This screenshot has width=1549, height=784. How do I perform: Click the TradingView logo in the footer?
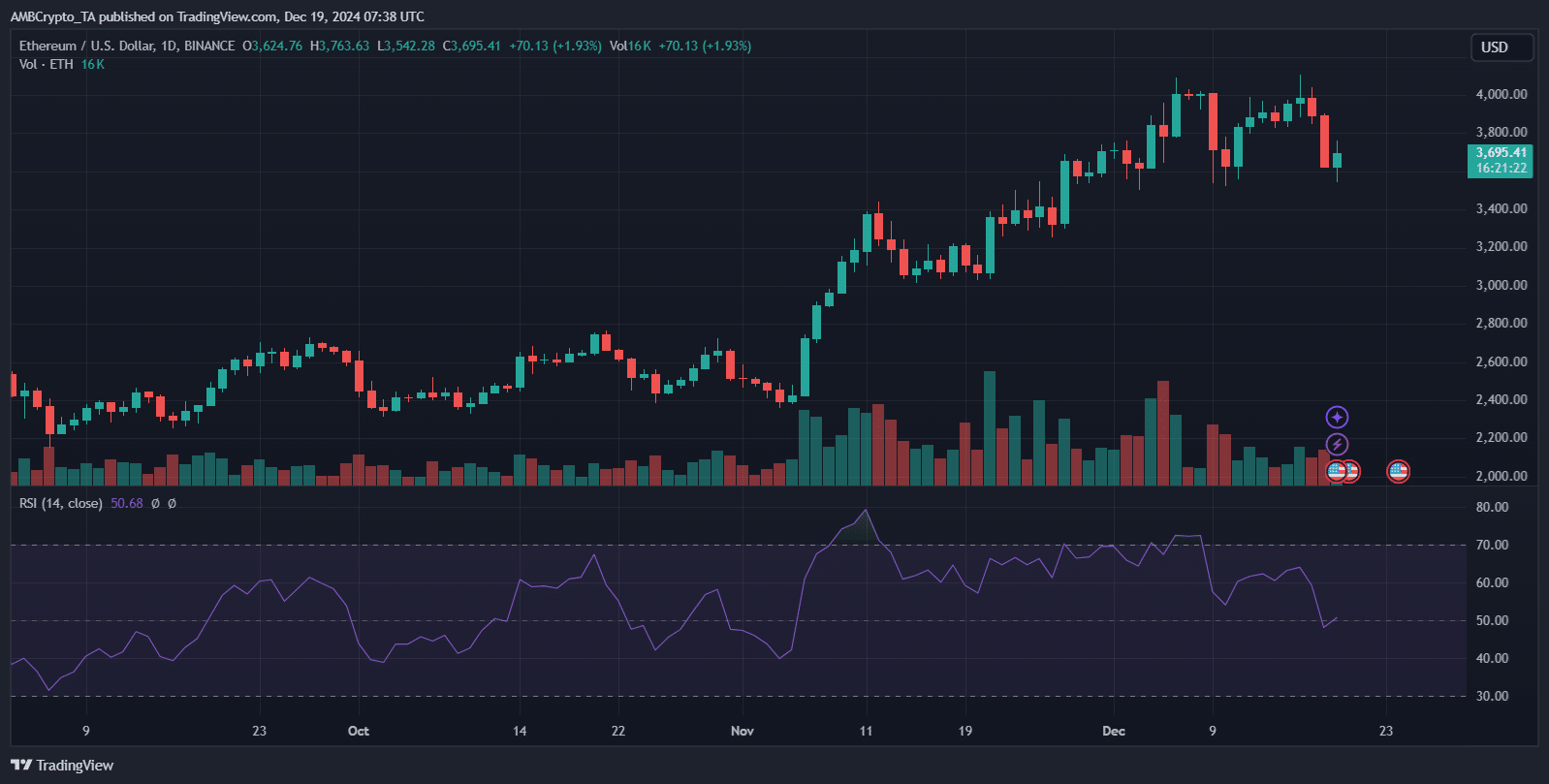point(62,765)
